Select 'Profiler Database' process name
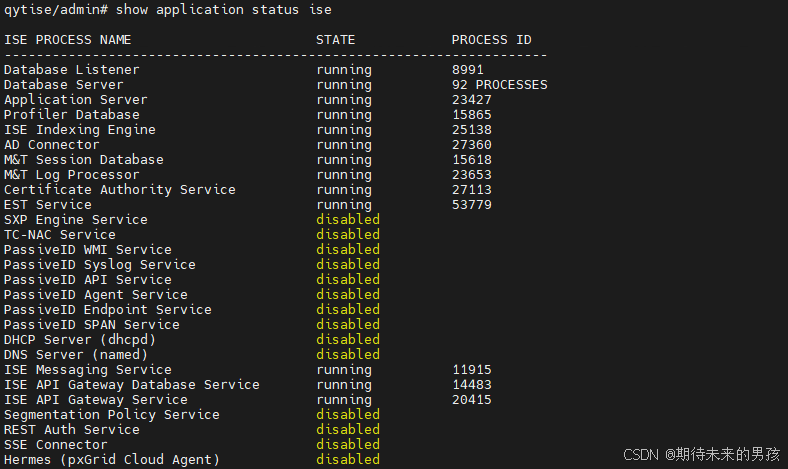 pyautogui.click(x=72, y=115)
